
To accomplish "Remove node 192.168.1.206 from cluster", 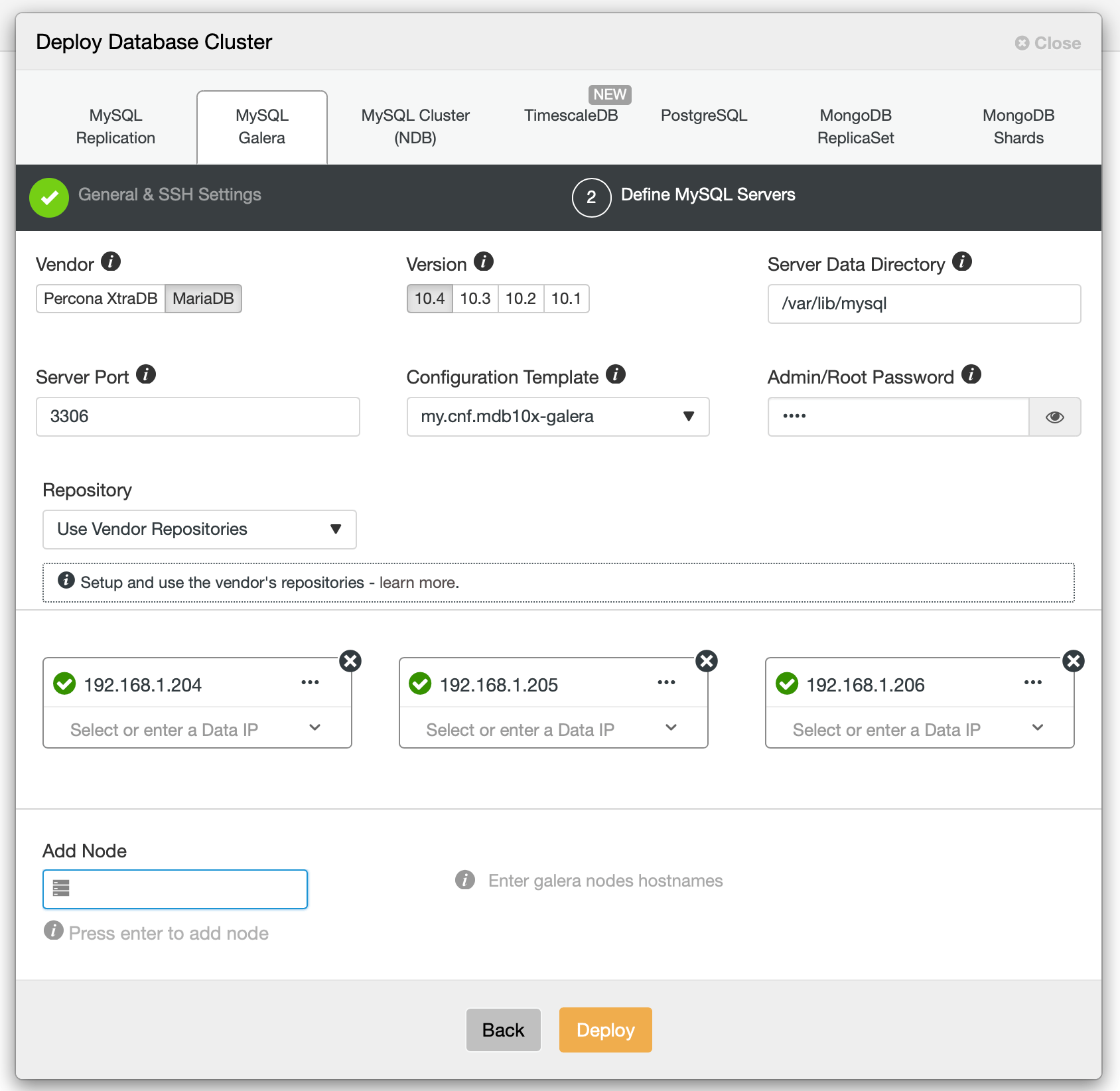I will point(1072,660).
